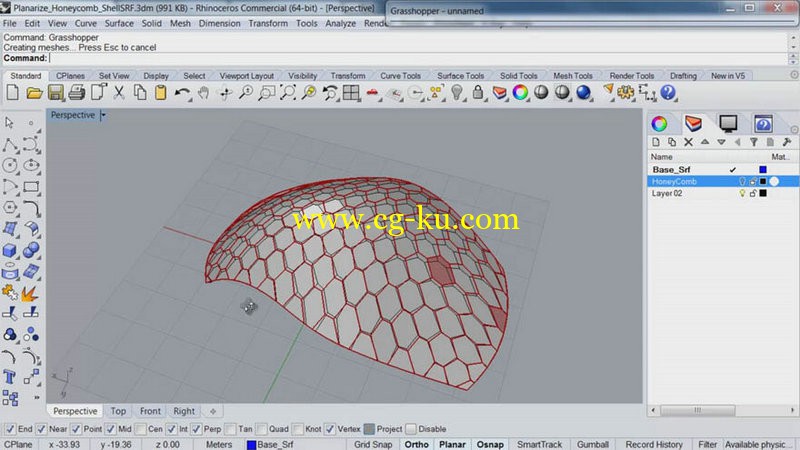Click the layer panel filter funnel icon
The height and width of the screenshot is (450, 800).
754,142
